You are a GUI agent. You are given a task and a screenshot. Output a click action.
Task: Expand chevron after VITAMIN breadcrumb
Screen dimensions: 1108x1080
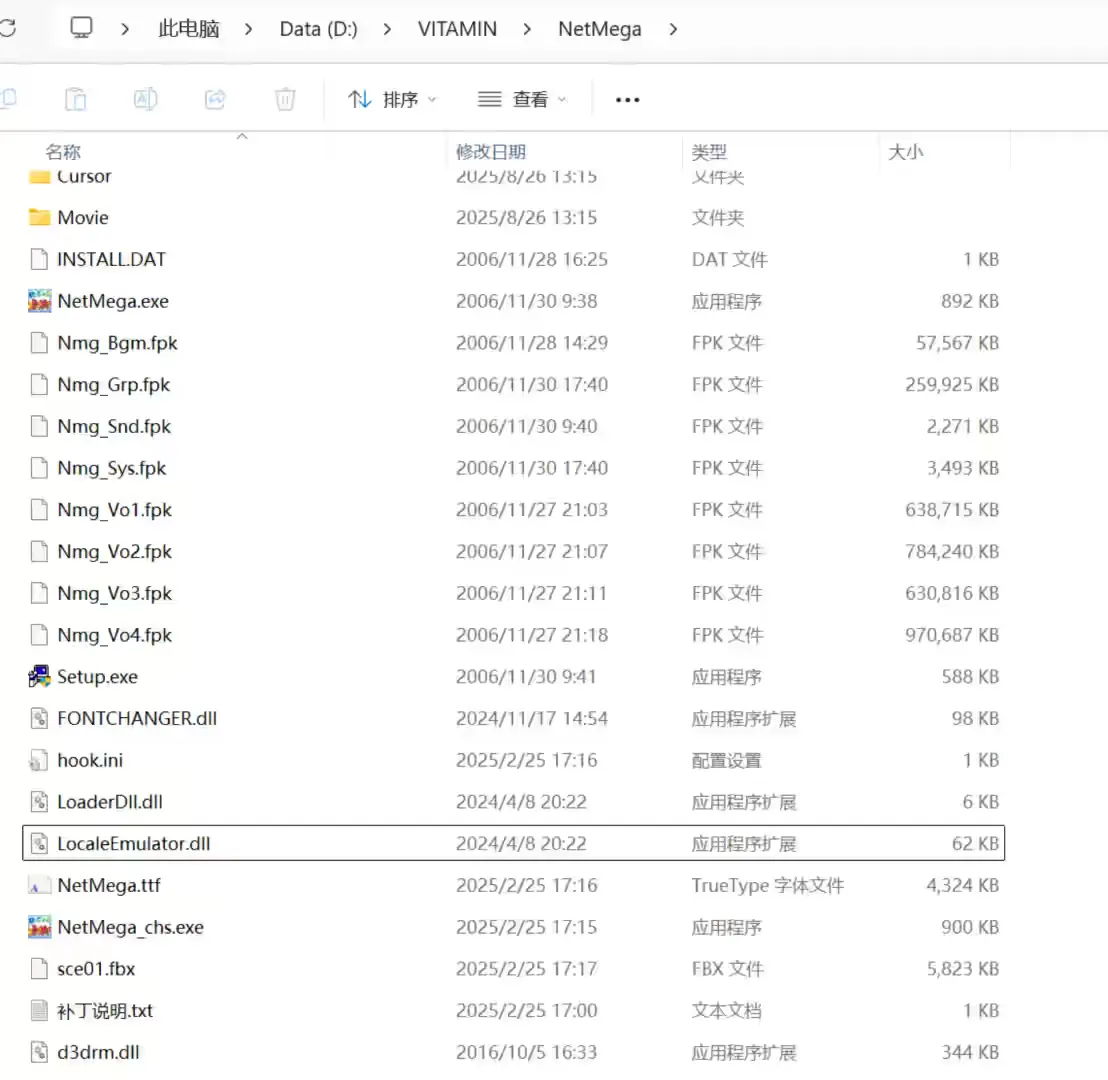click(x=527, y=29)
